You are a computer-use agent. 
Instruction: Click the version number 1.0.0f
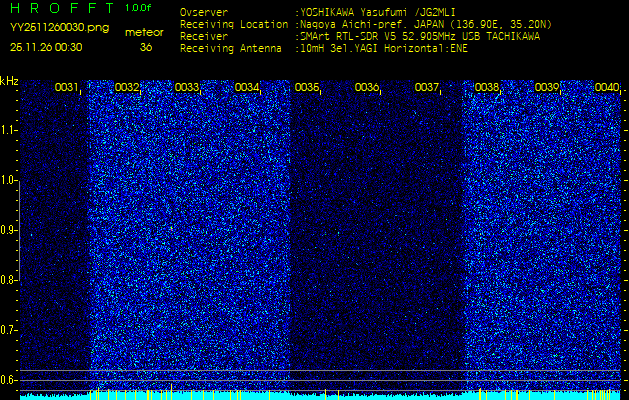[x=138, y=8]
